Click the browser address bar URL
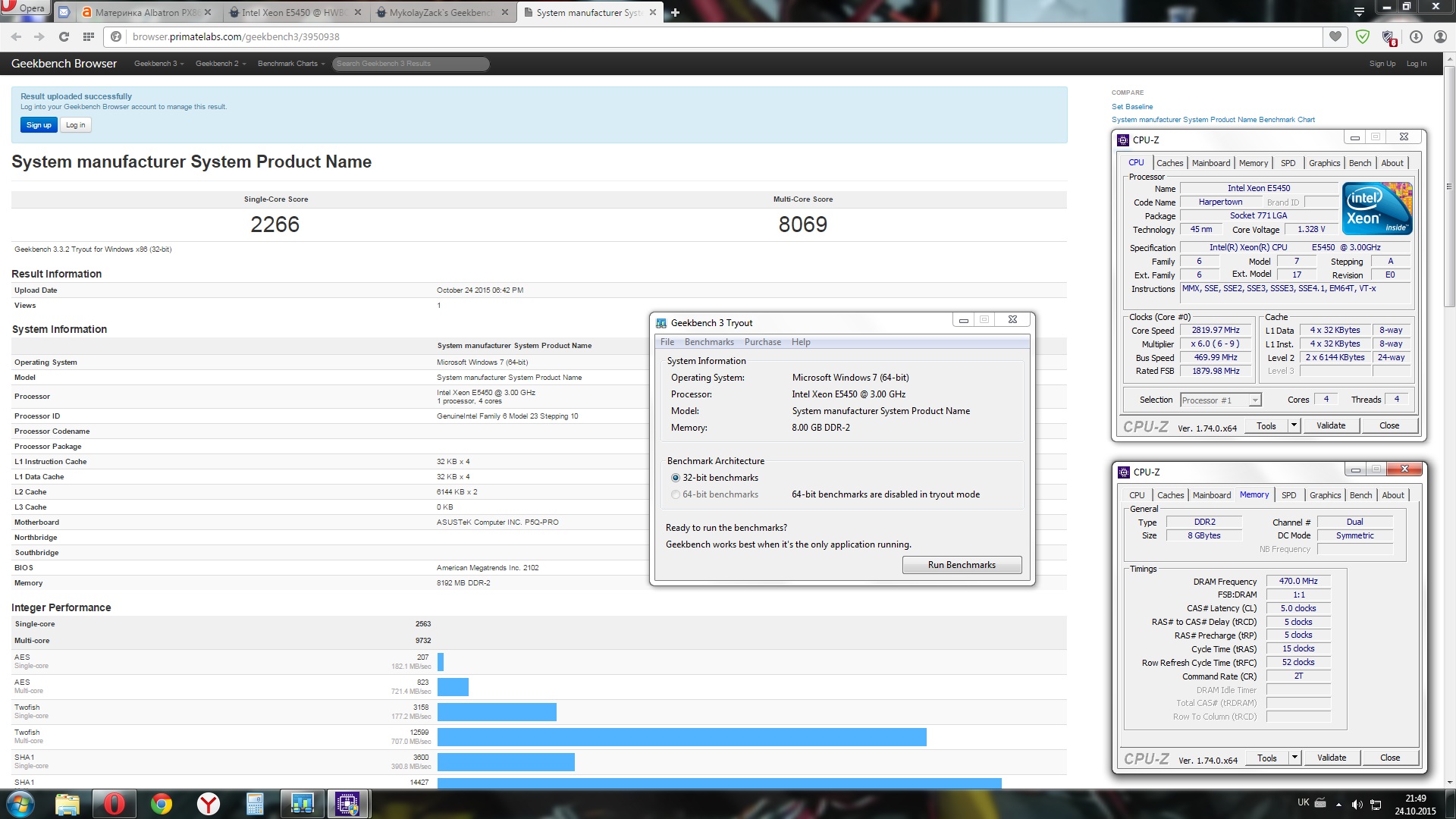 pos(236,36)
